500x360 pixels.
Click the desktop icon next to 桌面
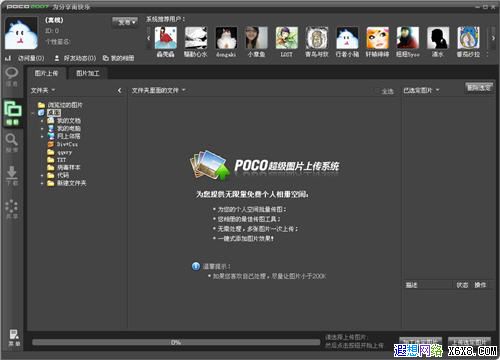[x=41, y=113]
